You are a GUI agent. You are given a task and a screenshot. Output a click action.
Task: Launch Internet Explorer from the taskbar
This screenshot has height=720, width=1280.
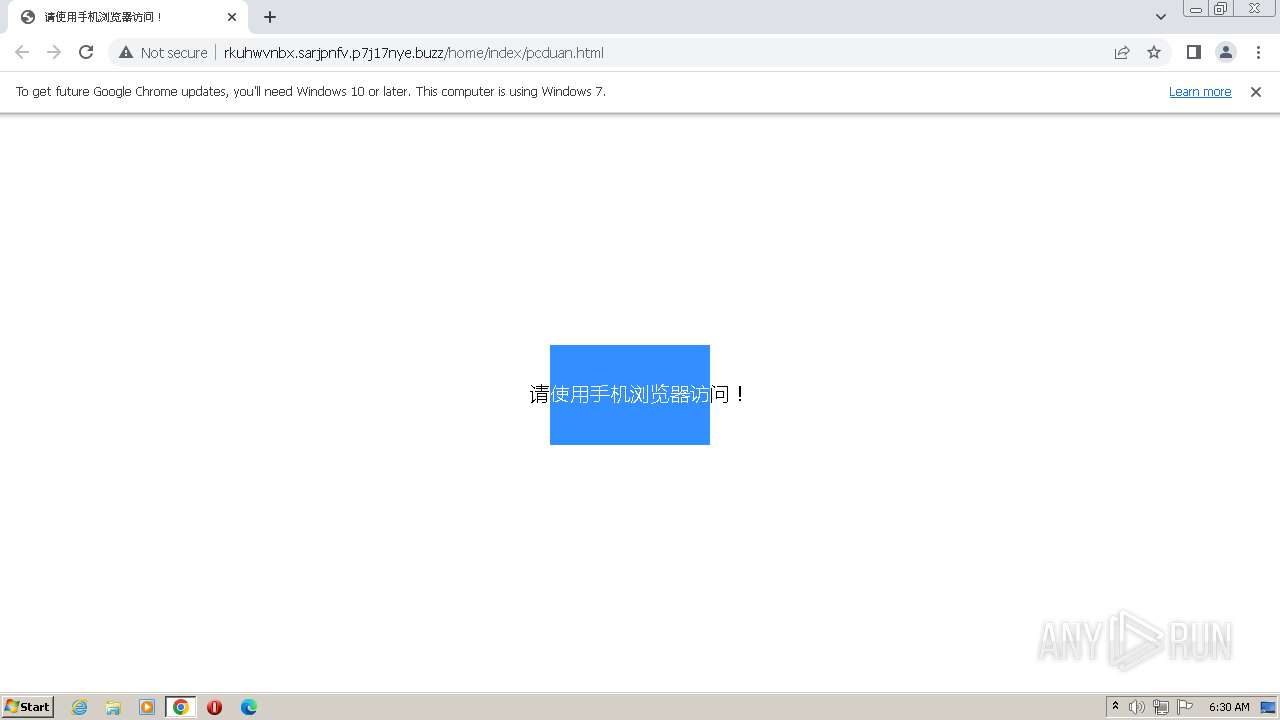click(79, 707)
